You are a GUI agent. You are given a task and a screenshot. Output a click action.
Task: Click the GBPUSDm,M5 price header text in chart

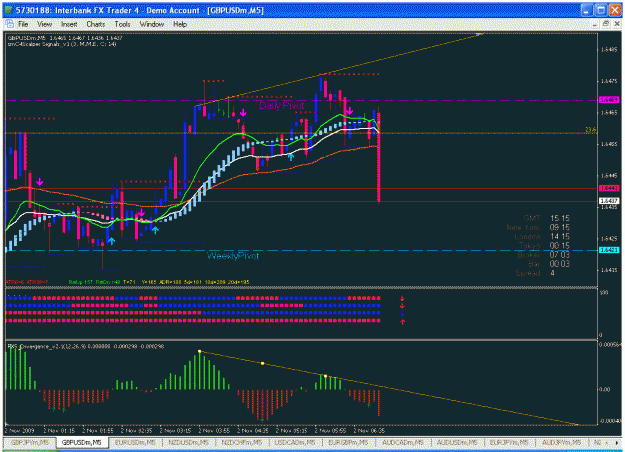(x=65, y=38)
